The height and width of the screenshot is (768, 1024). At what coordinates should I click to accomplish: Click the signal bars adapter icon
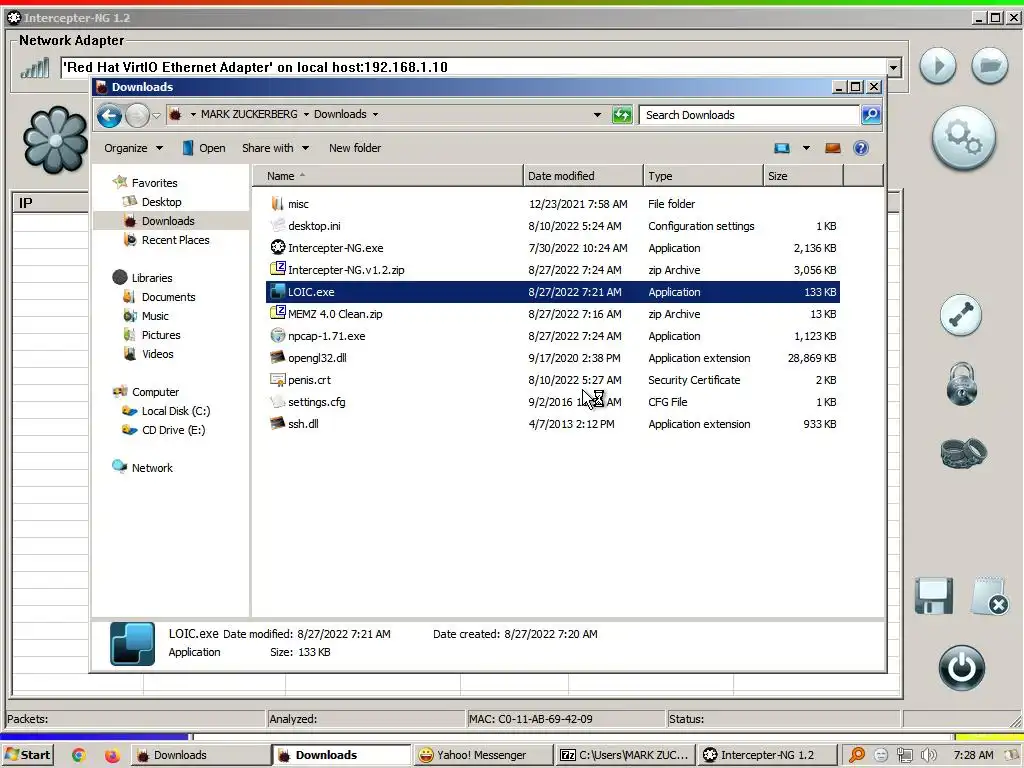click(x=35, y=67)
